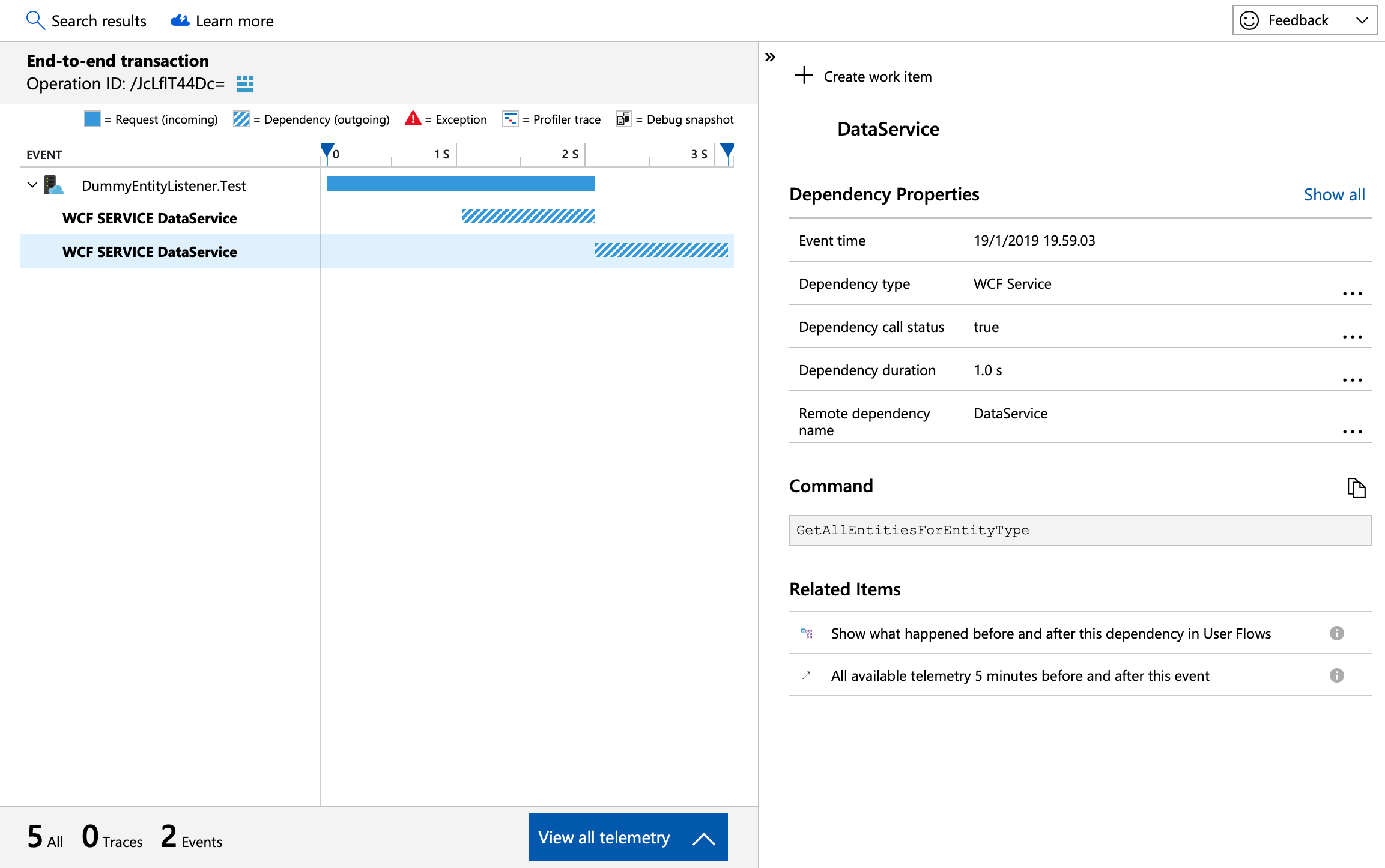Collapse the DummyEntityListener.Test tree node
The width and height of the screenshot is (1385, 868).
tap(32, 185)
